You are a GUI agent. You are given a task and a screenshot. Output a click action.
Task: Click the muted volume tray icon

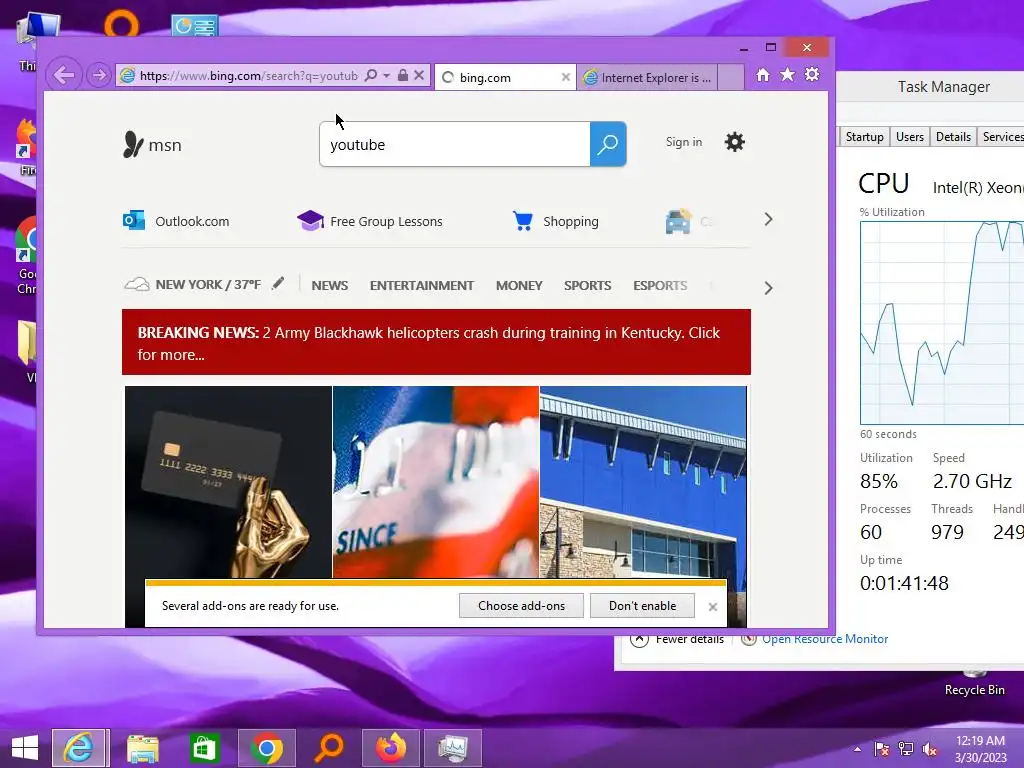930,749
